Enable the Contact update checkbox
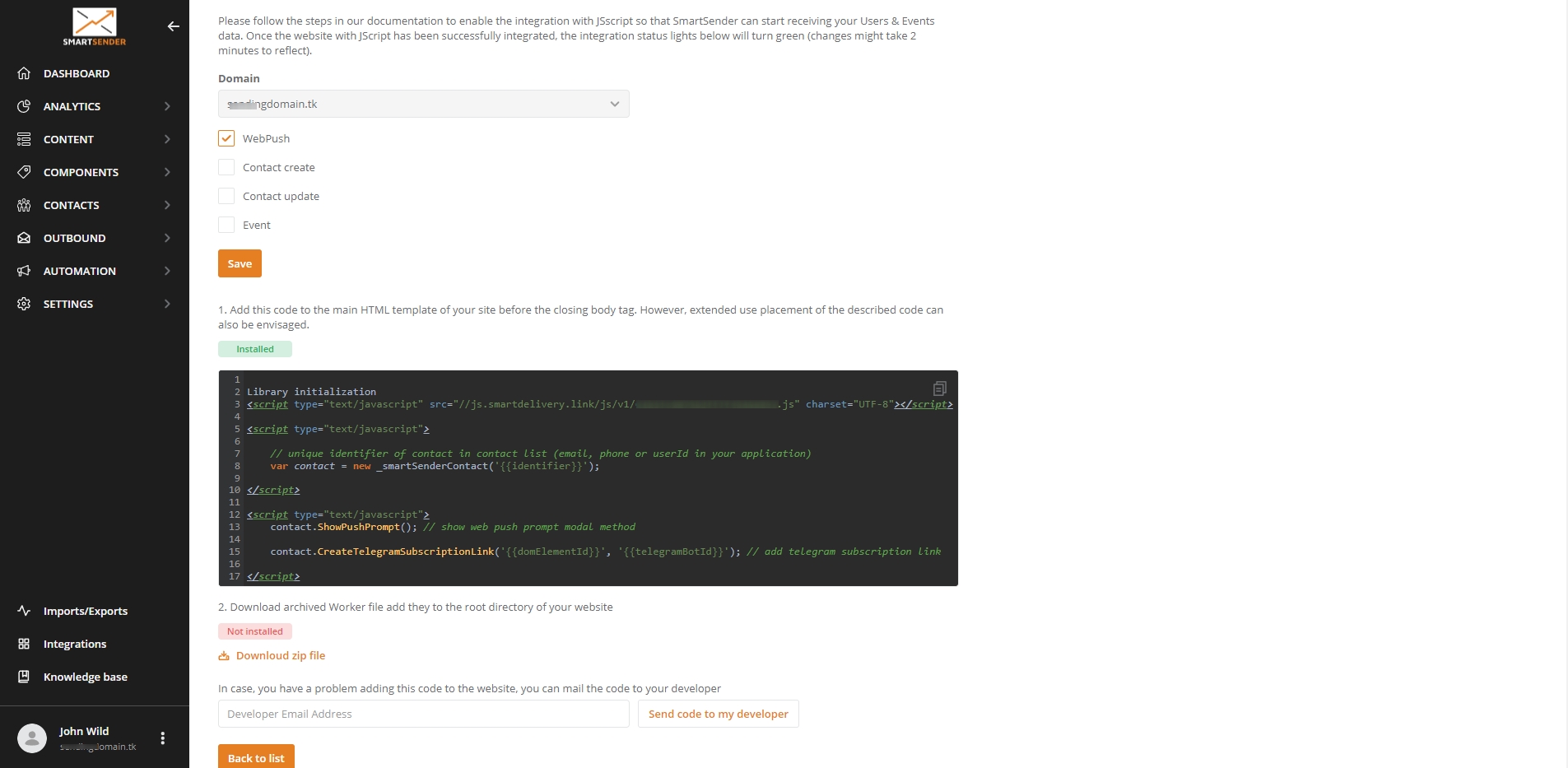Viewport: 1568px width, 768px height. point(226,196)
